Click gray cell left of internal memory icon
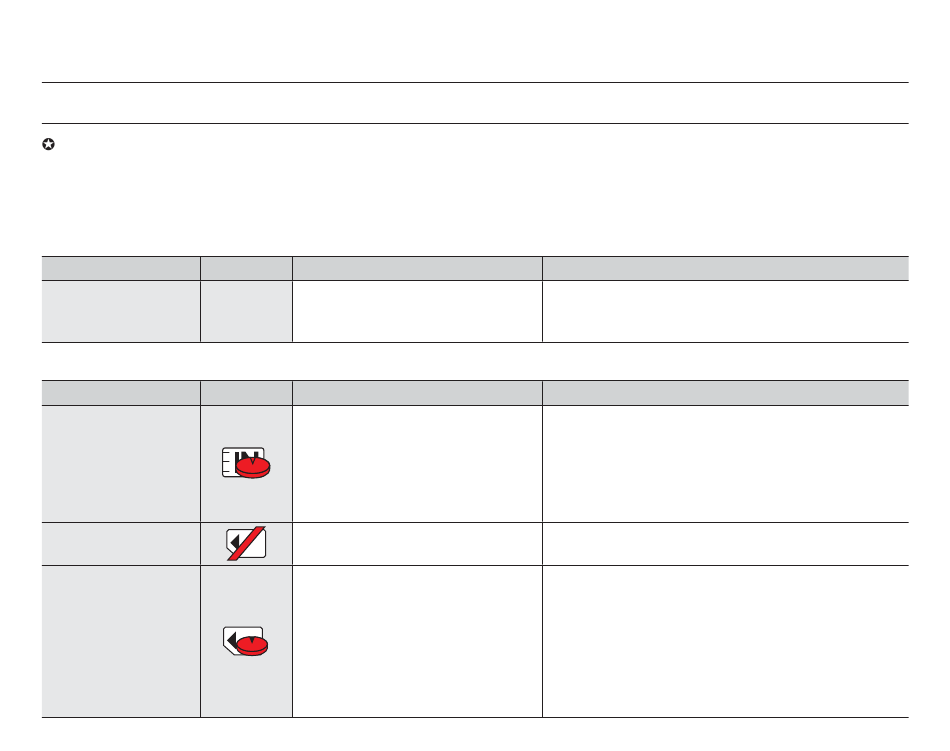Screen dimensions: 950x751 click(121, 464)
